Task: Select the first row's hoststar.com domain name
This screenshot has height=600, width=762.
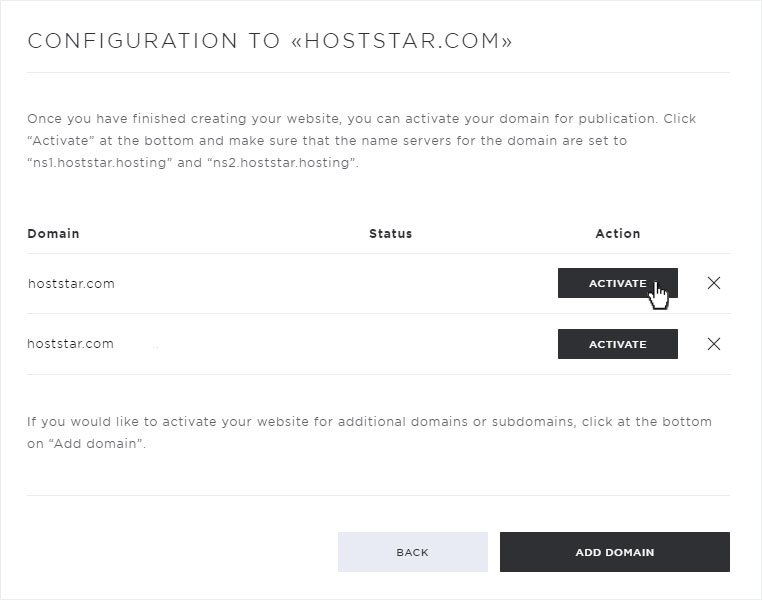Action: [71, 284]
